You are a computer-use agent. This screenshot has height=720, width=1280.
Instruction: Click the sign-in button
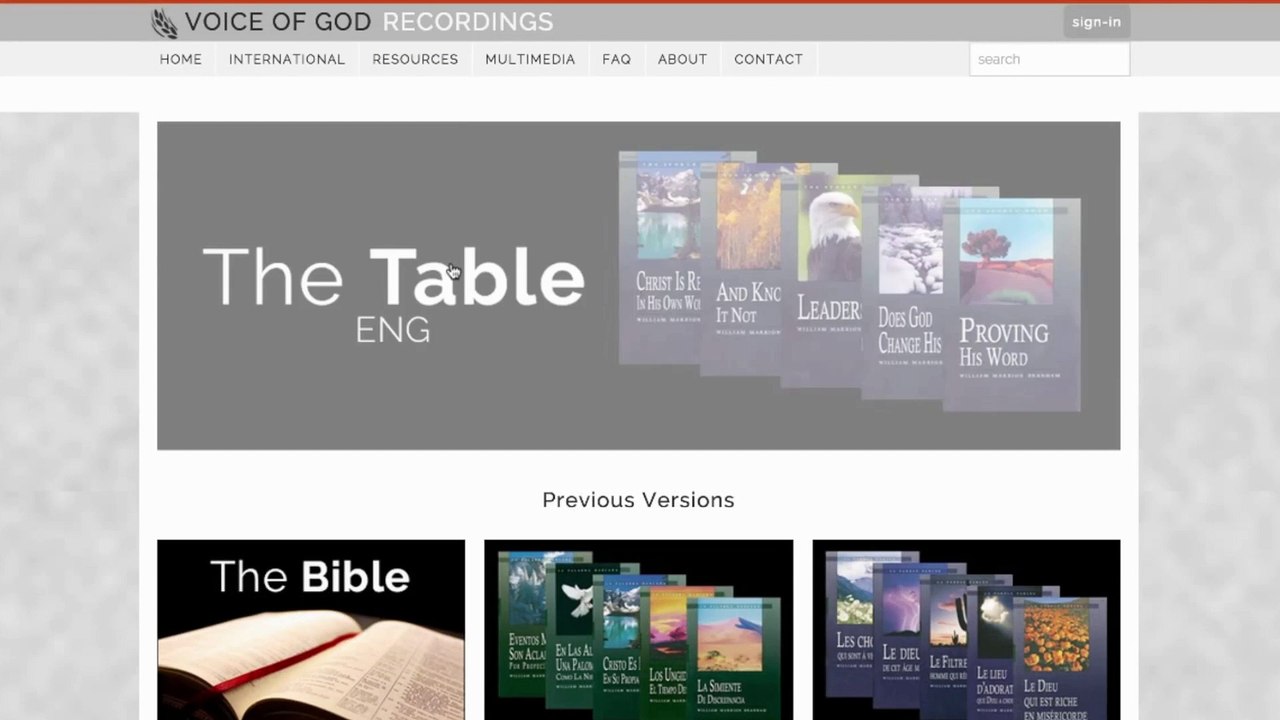[1096, 22]
